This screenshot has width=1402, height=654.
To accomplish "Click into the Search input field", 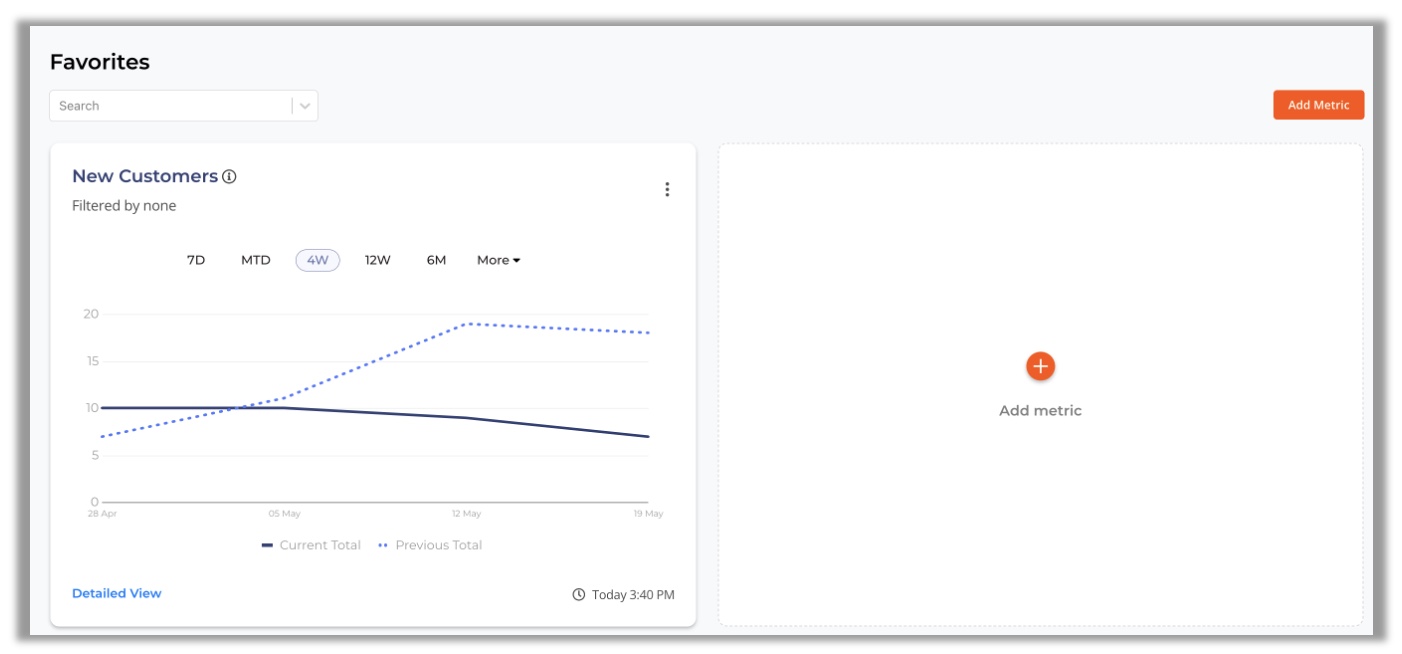I will (171, 106).
